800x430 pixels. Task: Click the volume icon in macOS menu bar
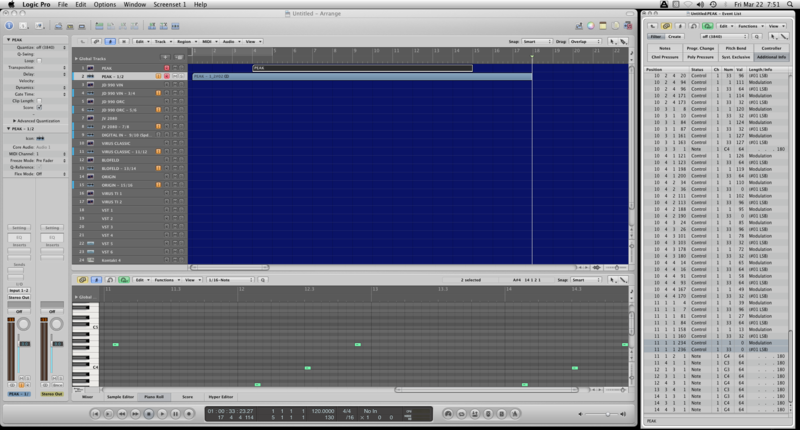[700, 4]
